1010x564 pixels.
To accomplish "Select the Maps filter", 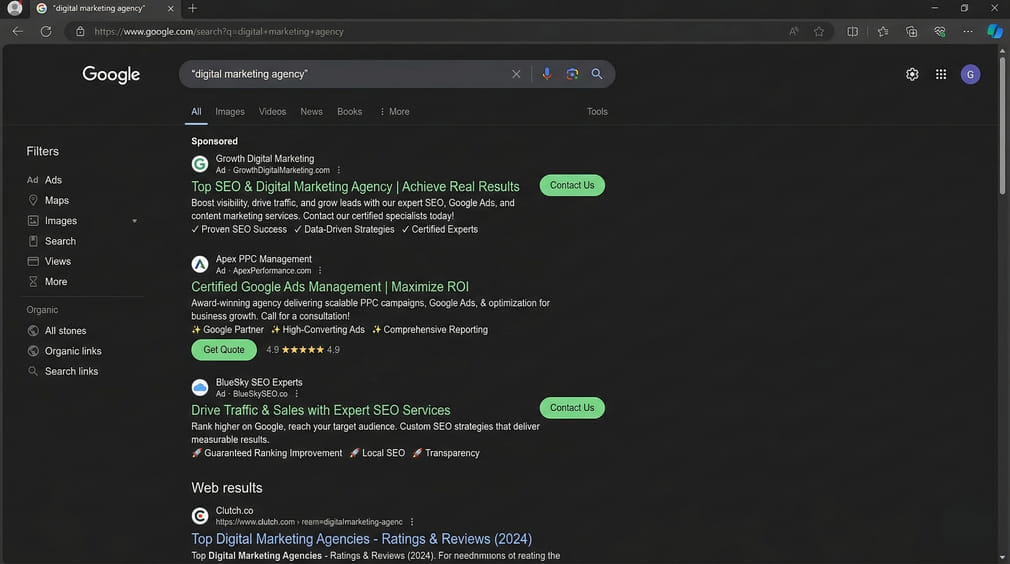I will click(x=48, y=200).
